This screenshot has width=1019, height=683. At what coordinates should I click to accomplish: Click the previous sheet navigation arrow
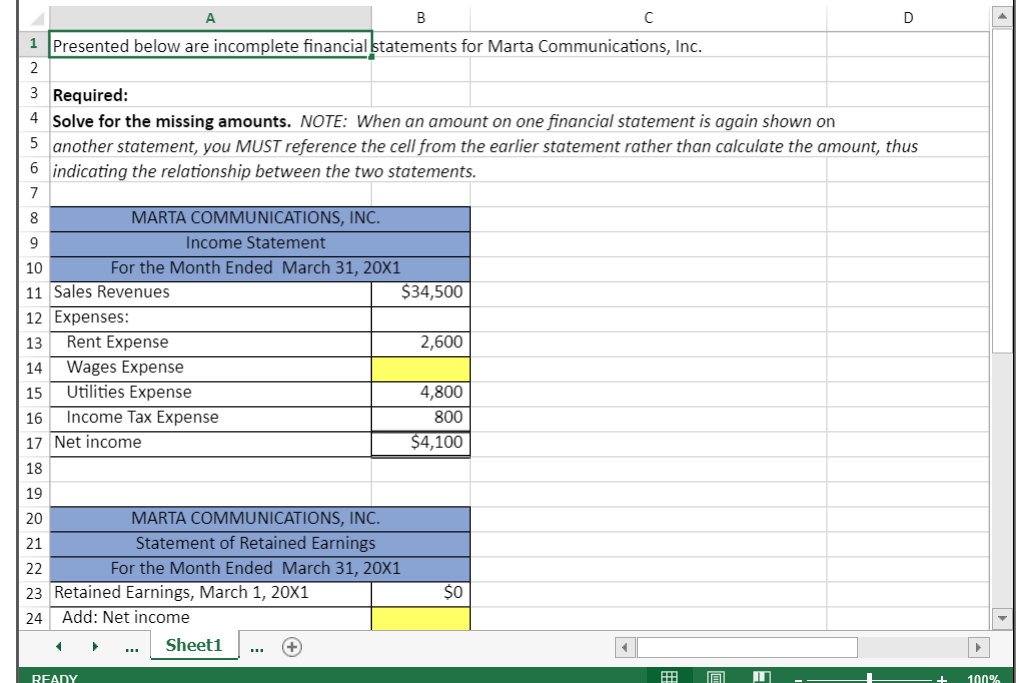coord(57,647)
